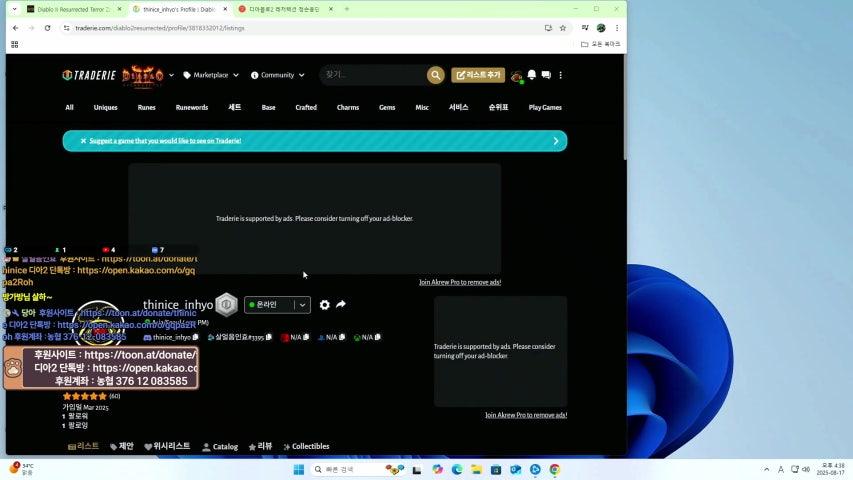Click the 리스트 추가 add listing button
853x480 pixels.
tap(478, 75)
